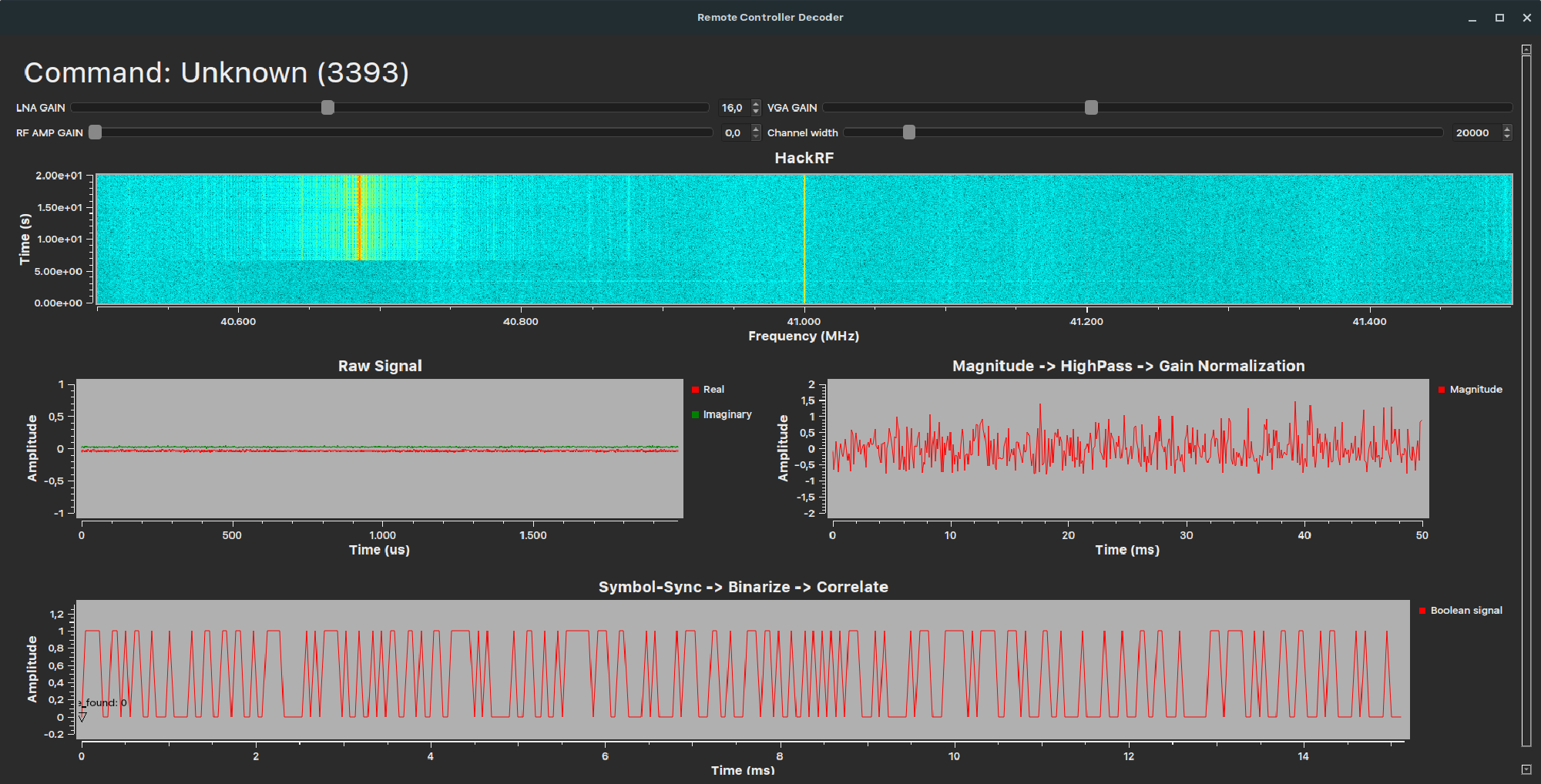Toggle the Magnitude legend marker

point(1442,389)
